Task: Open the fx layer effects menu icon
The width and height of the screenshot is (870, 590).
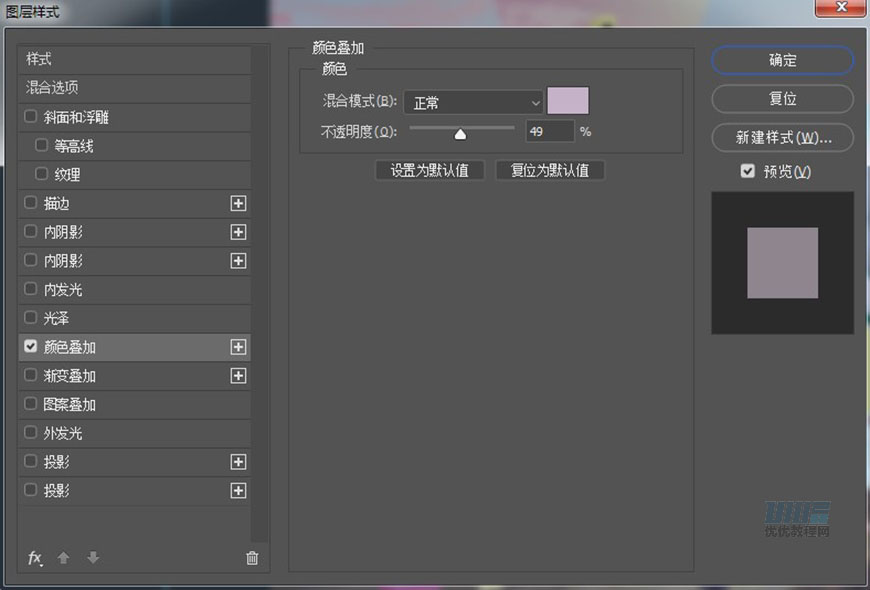Action: pyautogui.click(x=35, y=558)
